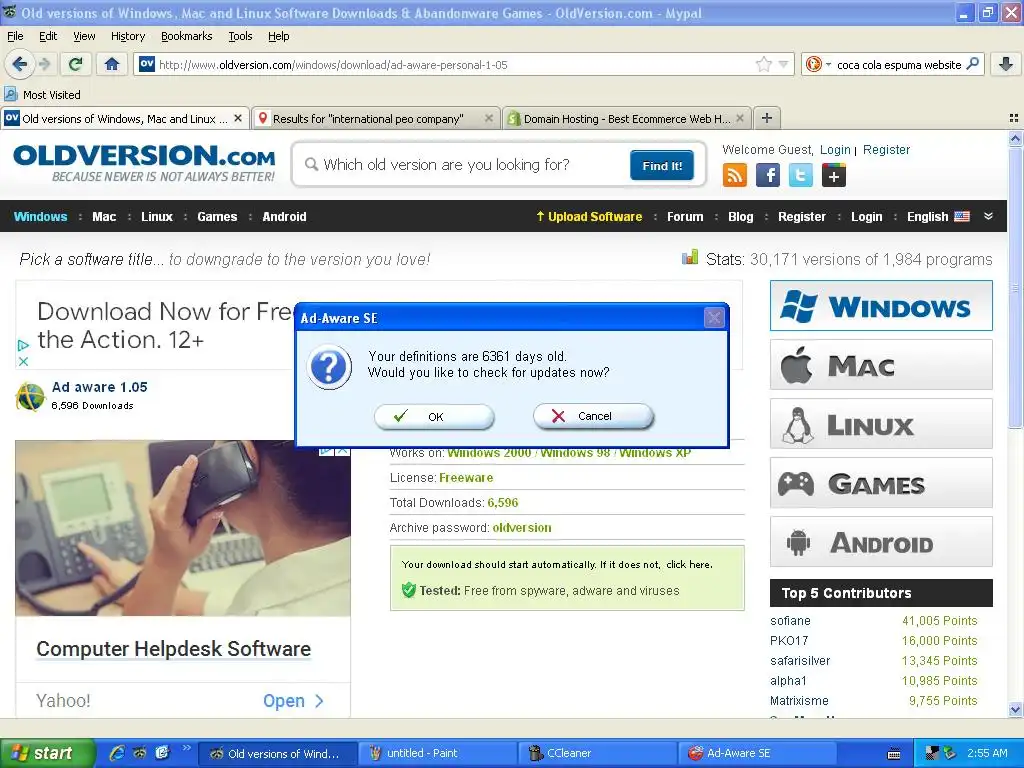This screenshot has width=1024, height=768.
Task: Open the History menu
Action: pyautogui.click(x=127, y=36)
